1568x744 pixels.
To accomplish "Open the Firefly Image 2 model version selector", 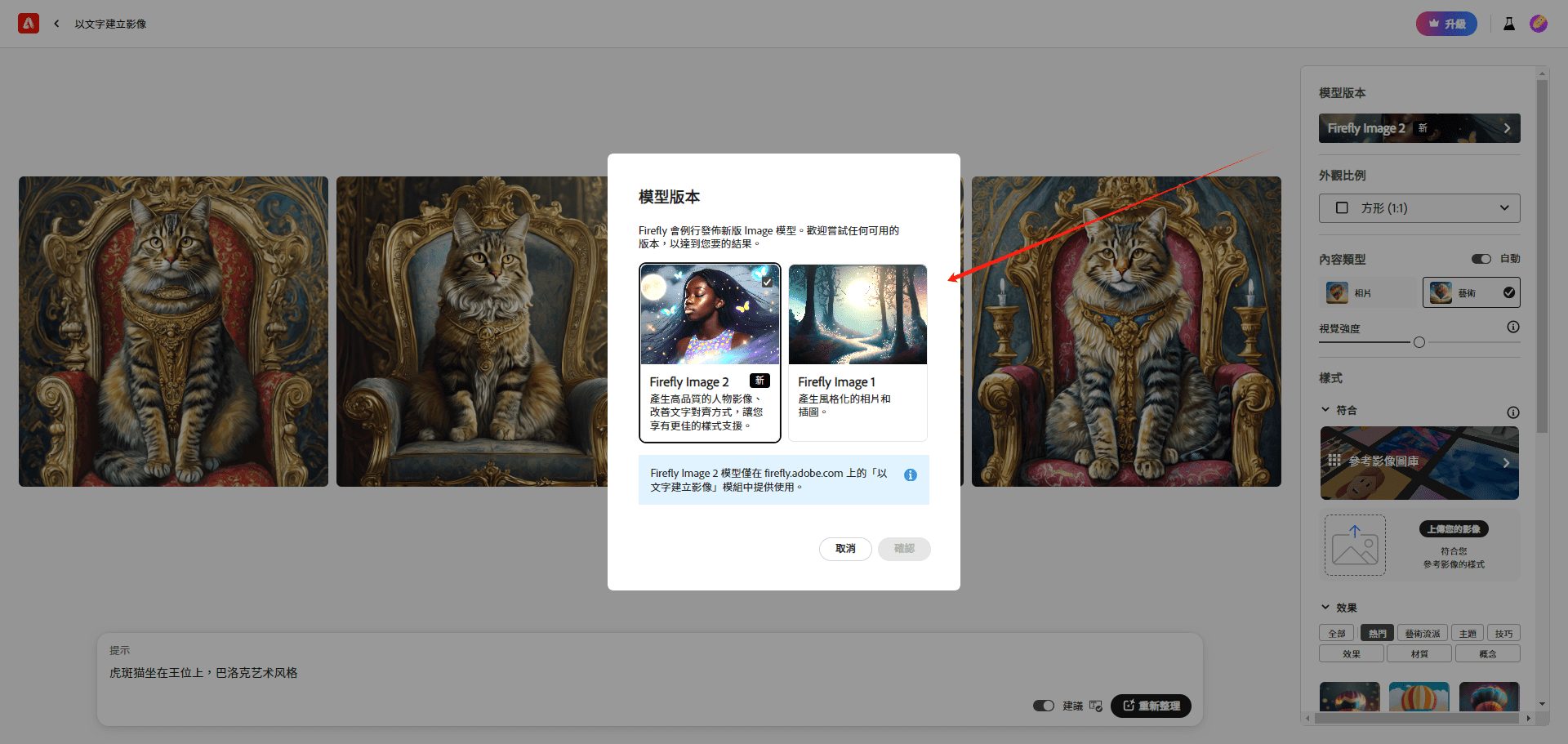I will click(1419, 128).
